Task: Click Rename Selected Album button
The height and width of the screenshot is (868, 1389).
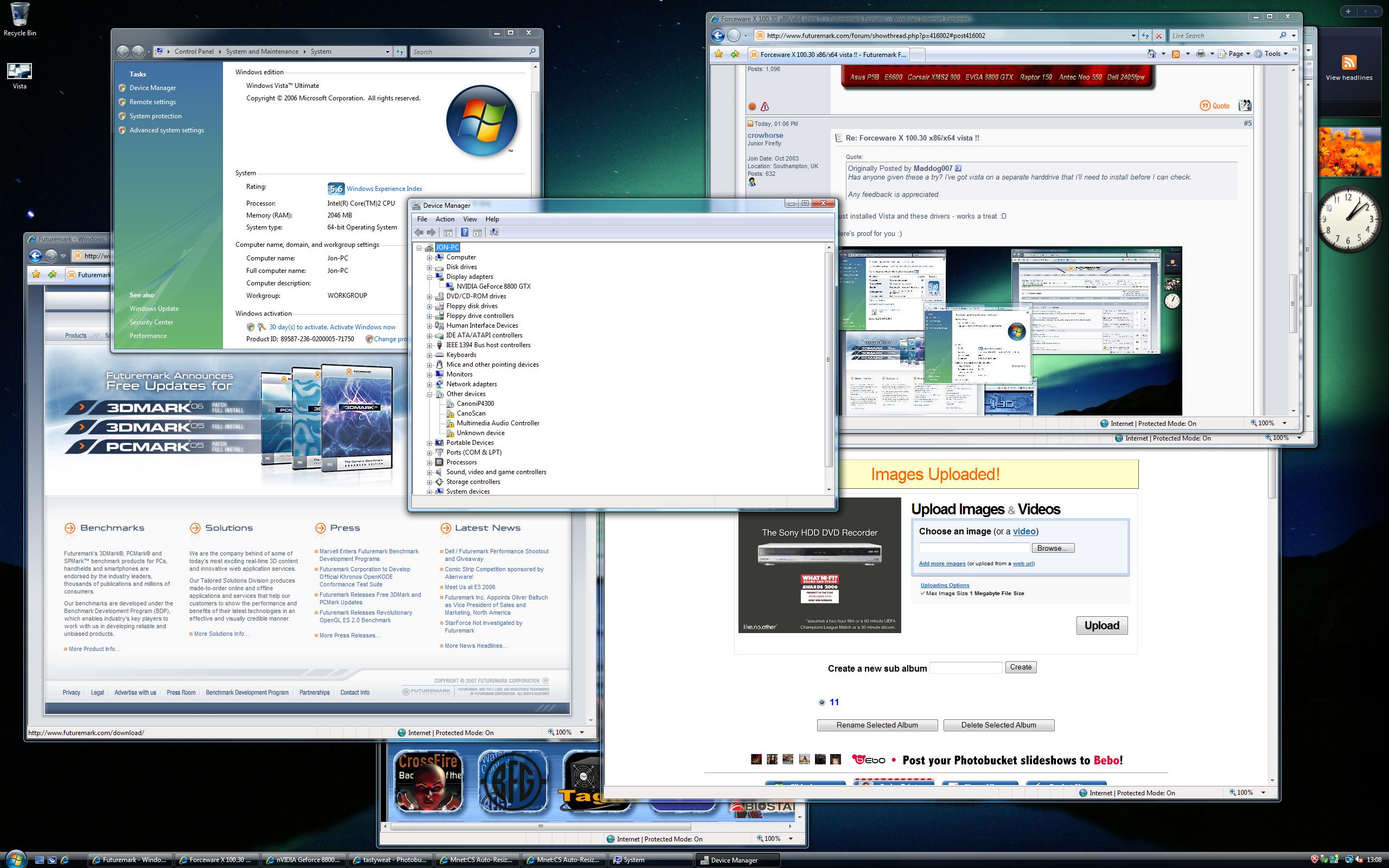Action: pos(877,725)
